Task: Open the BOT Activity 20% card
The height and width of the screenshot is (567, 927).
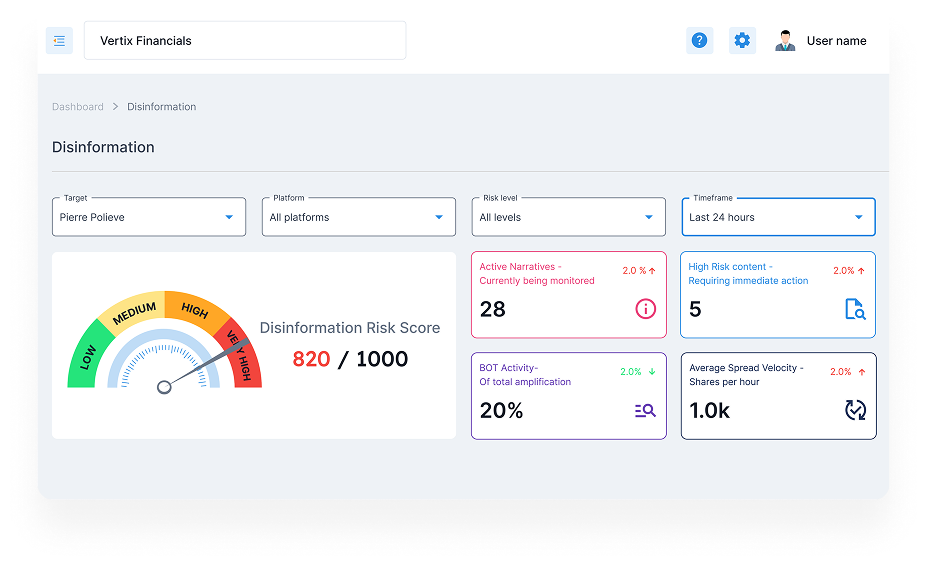Action: coord(569,396)
